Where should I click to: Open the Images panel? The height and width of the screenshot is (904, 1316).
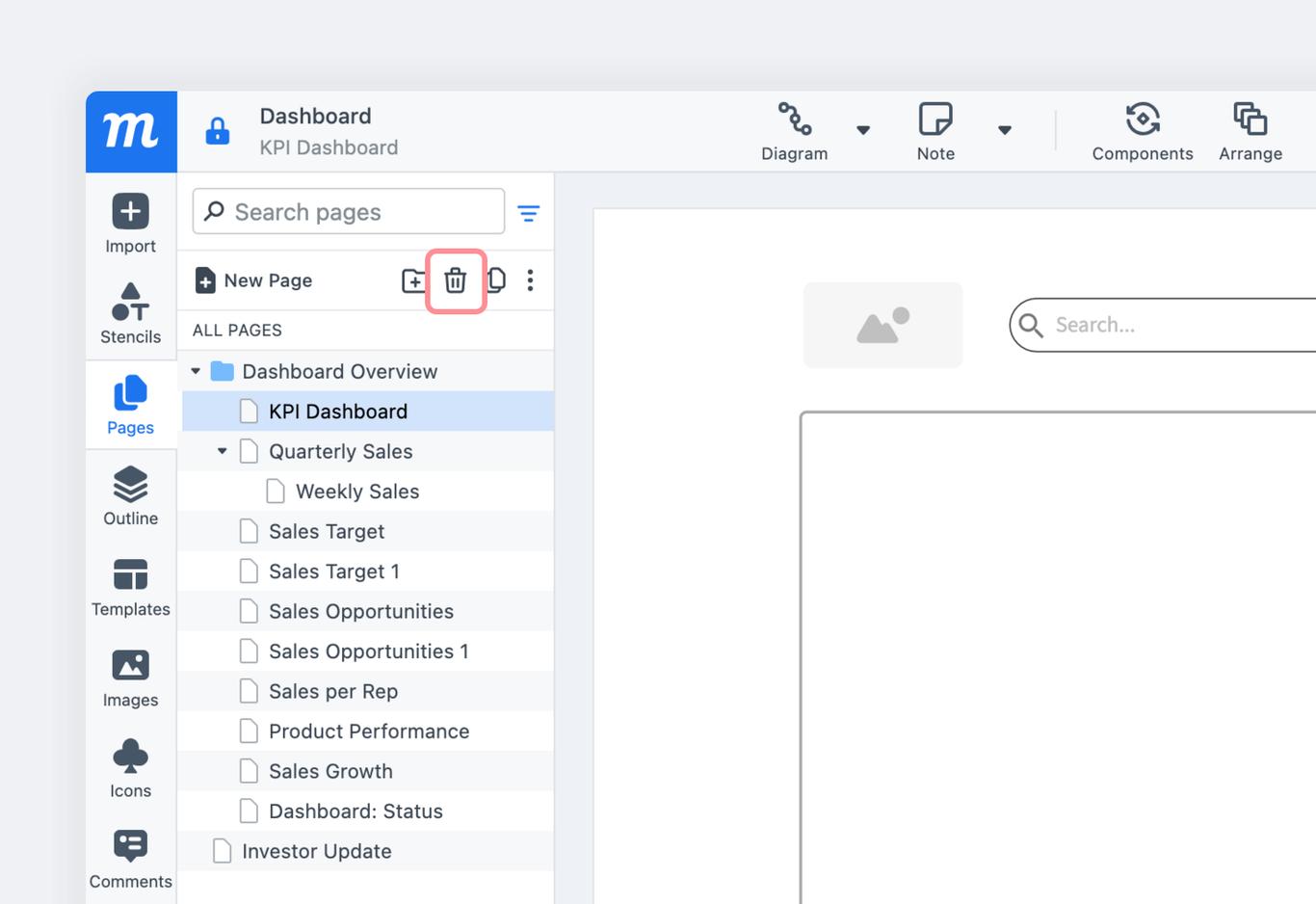[131, 678]
